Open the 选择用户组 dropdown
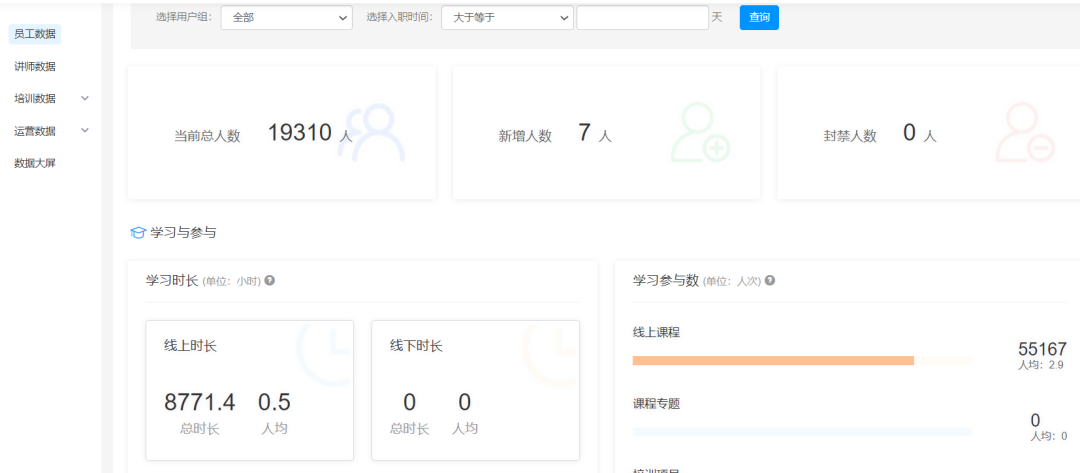This screenshot has height=473, width=1080. click(285, 18)
